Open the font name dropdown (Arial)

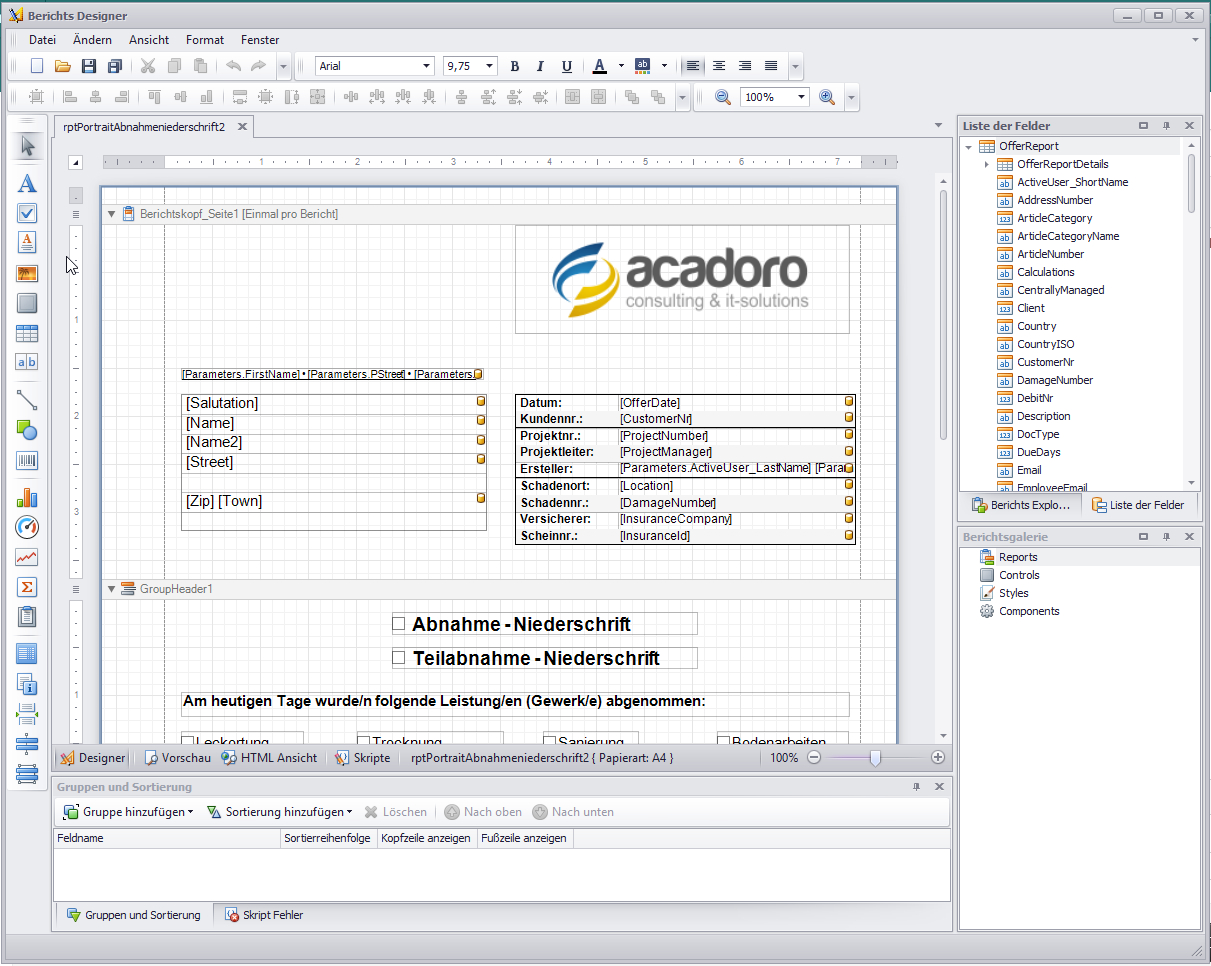(x=427, y=67)
